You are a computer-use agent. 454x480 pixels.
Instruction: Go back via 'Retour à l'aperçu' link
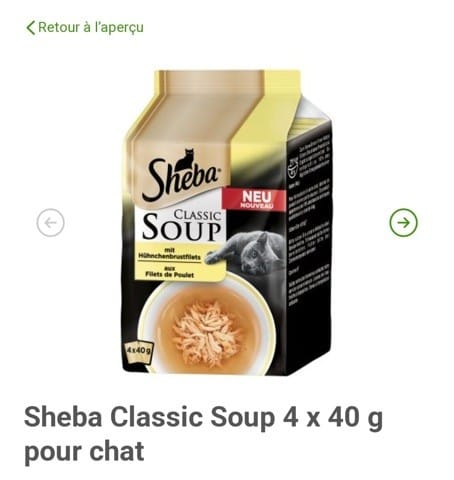85,28
